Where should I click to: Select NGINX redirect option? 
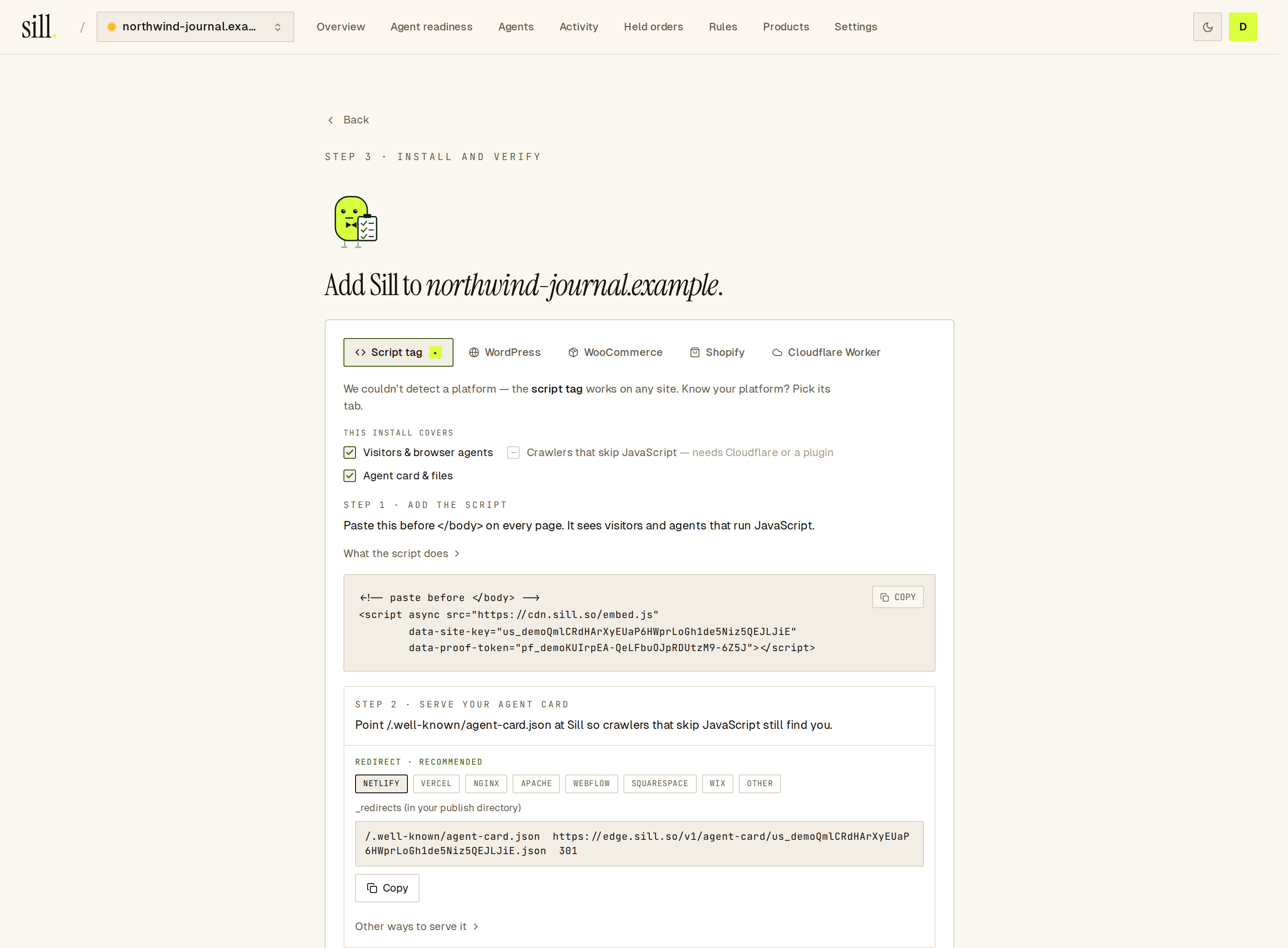click(x=486, y=783)
